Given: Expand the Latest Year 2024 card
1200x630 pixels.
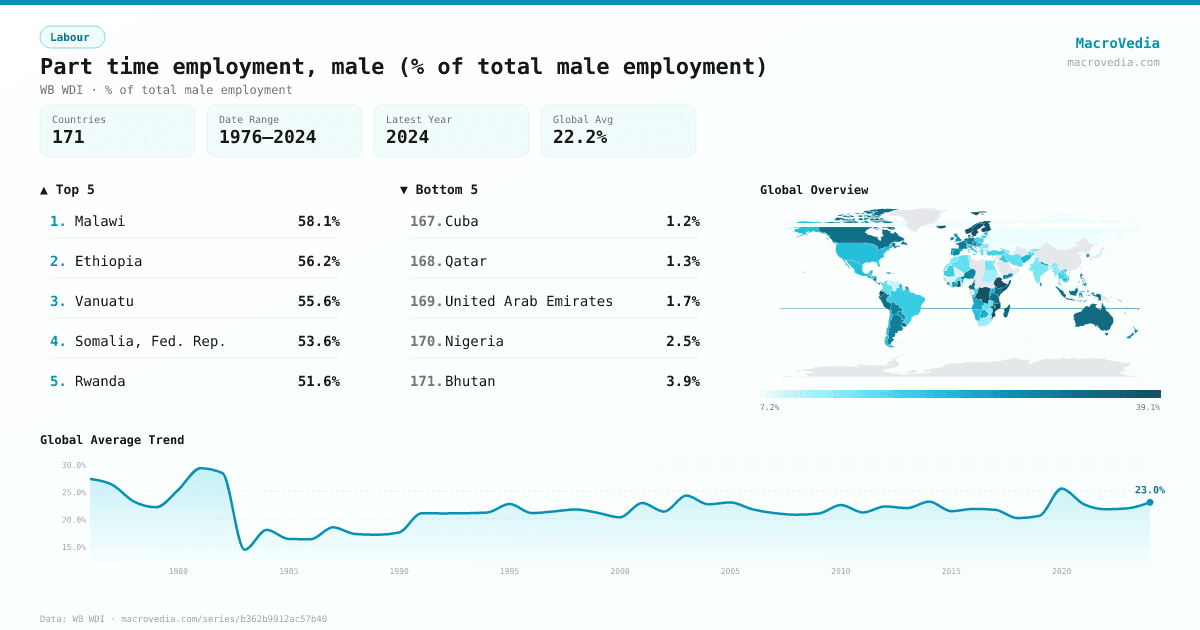Looking at the screenshot, I should tap(451, 130).
